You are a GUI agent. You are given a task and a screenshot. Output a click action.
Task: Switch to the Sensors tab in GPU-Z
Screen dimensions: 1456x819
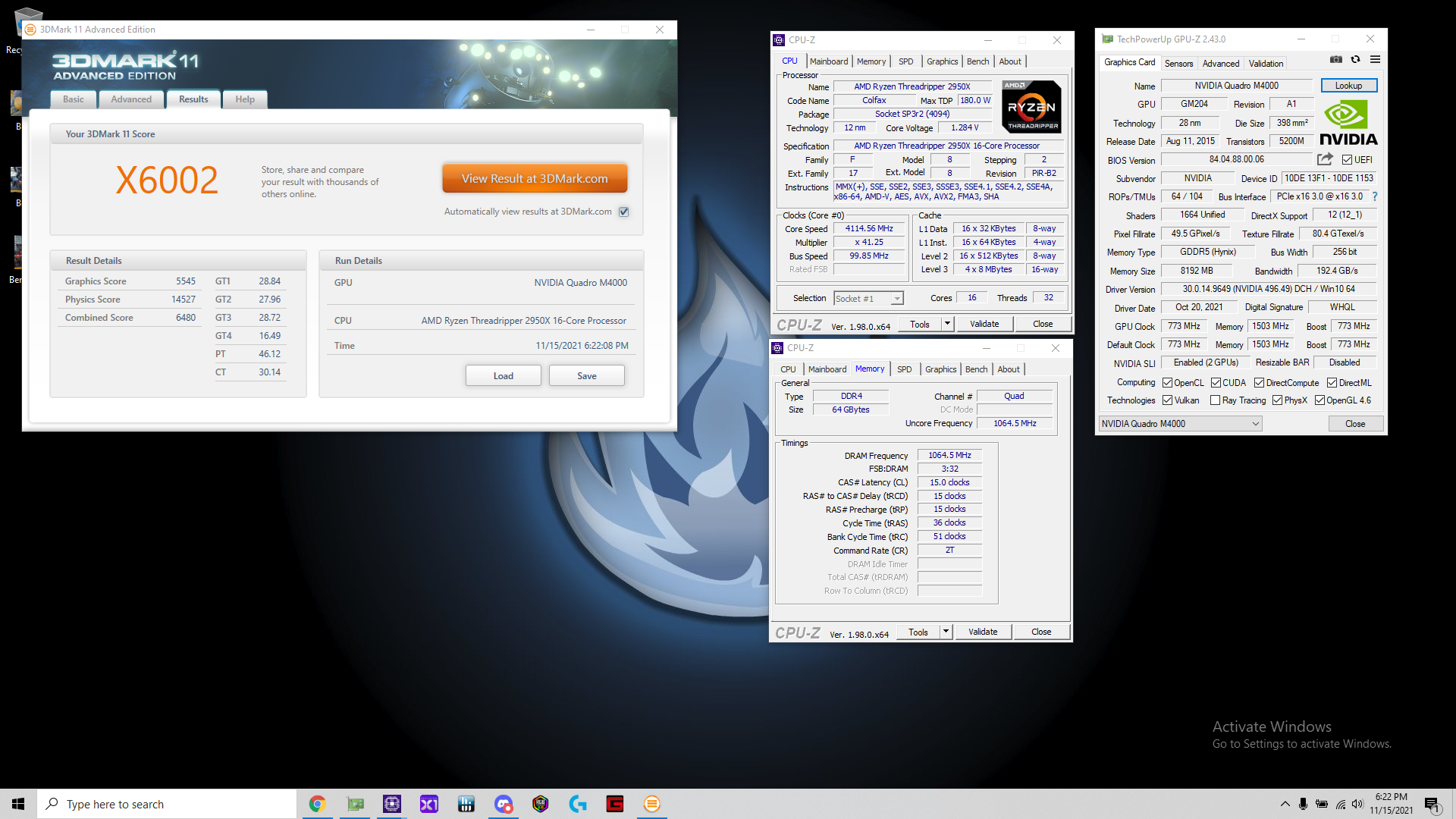(1178, 64)
